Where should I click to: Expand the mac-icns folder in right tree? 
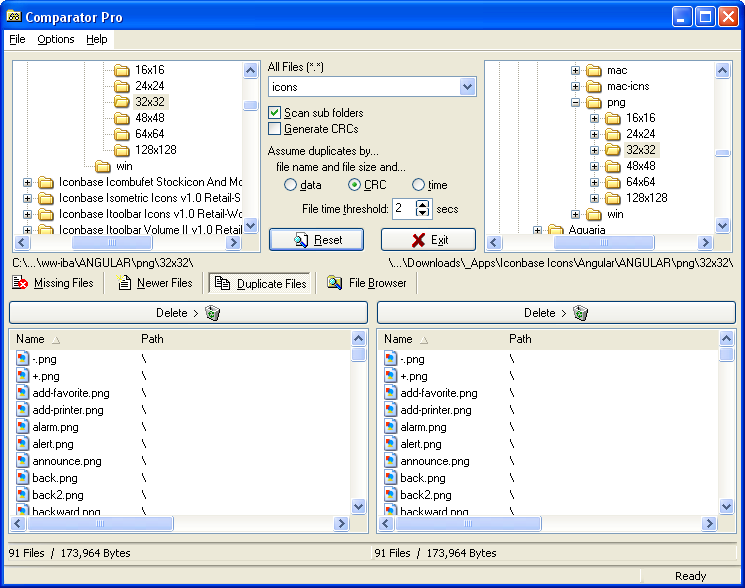point(575,86)
